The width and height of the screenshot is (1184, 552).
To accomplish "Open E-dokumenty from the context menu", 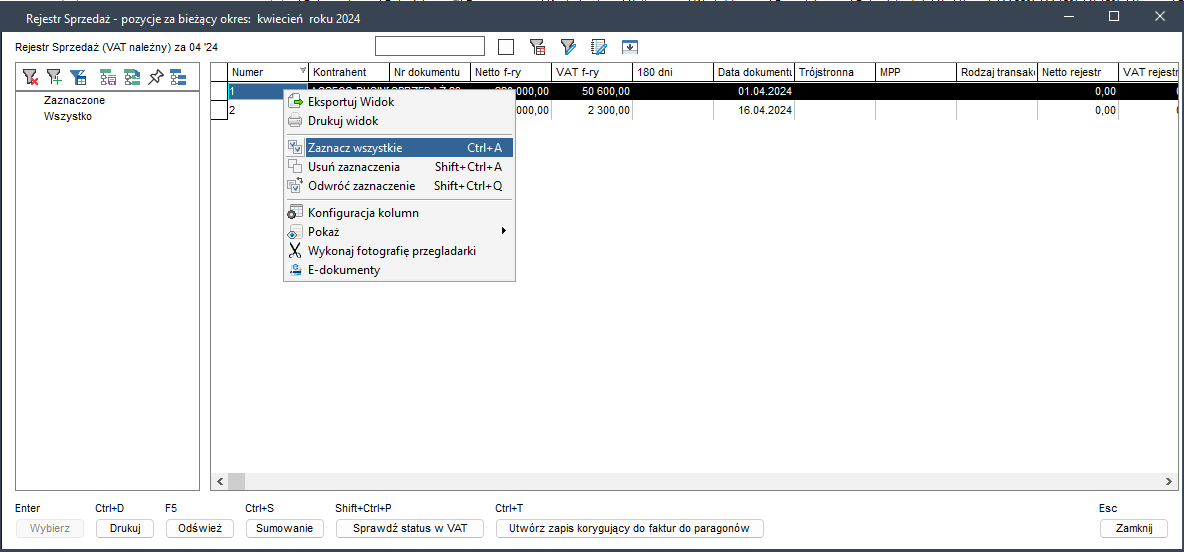I will 399,270.
